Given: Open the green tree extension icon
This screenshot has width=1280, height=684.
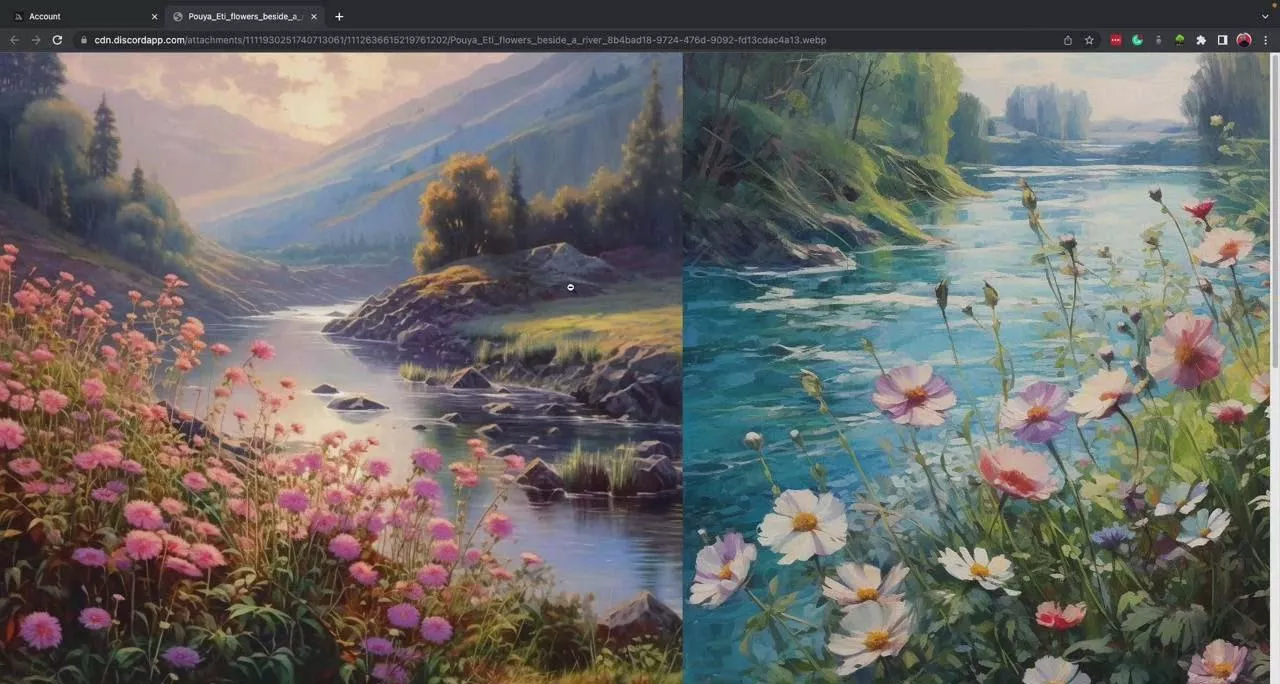Looking at the screenshot, I should (1179, 40).
